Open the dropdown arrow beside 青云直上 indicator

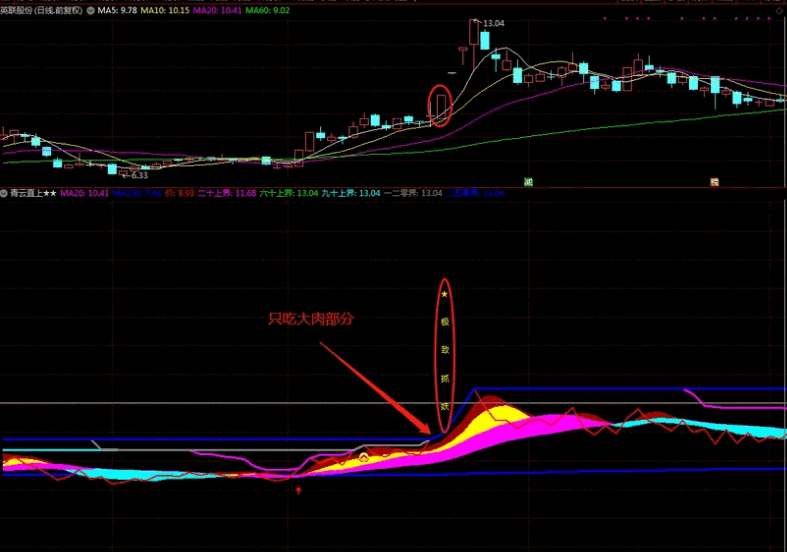coord(4,193)
